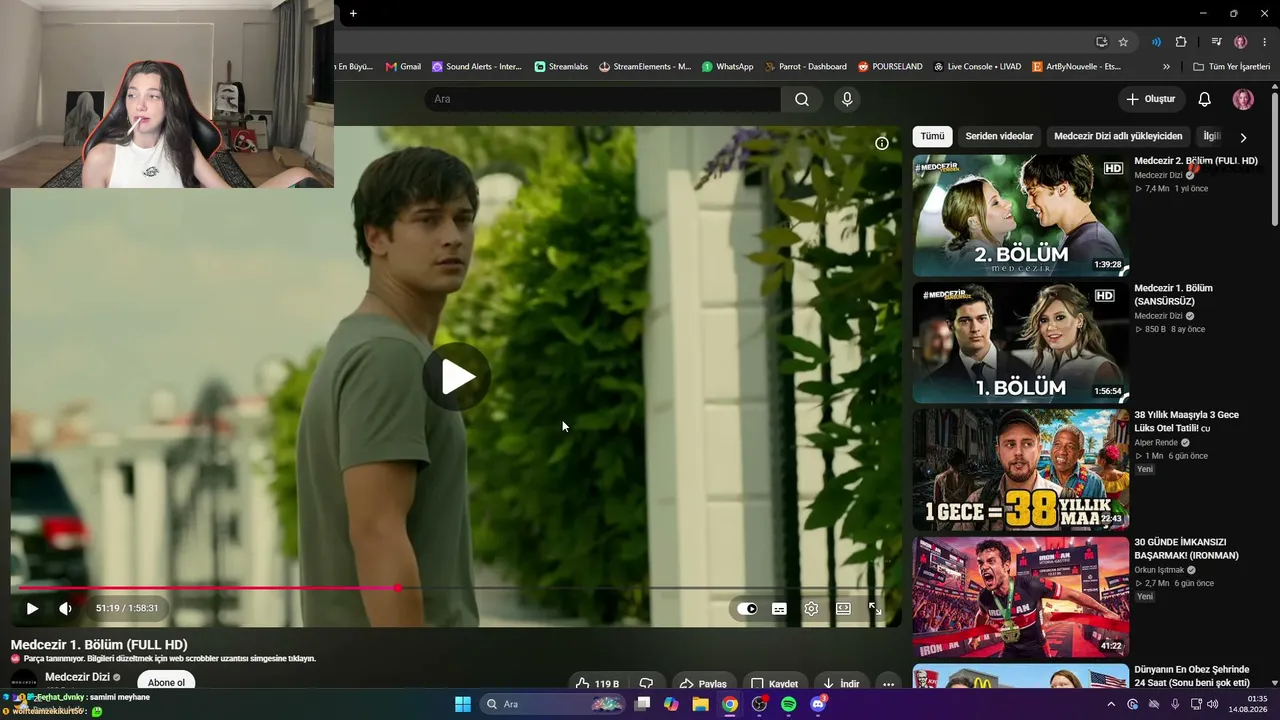Open the 38 Yıllık Maaşıyla video title
Viewport: 1280px width, 720px height.
1187,421
